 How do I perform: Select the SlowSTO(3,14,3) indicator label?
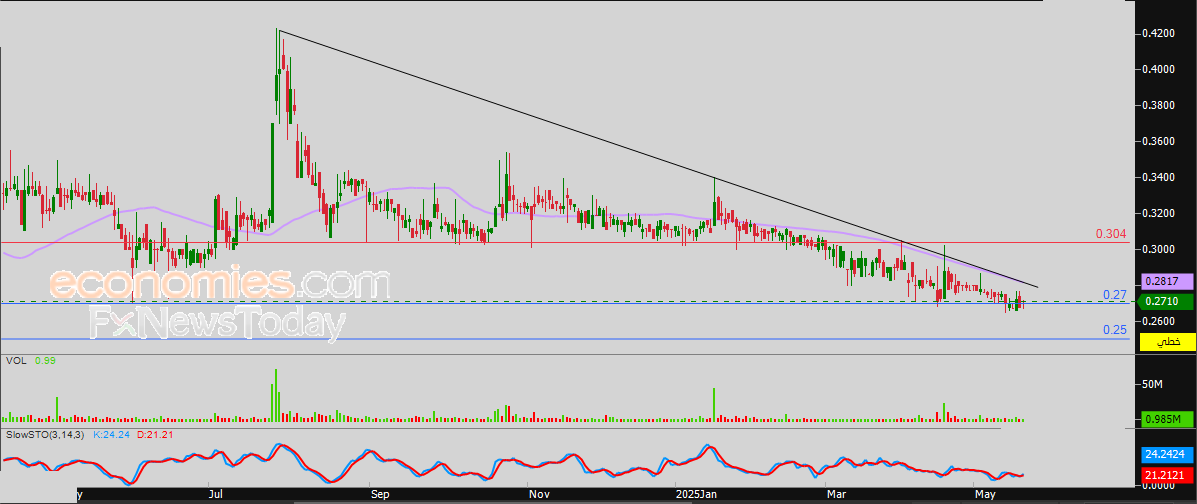[x=47, y=435]
